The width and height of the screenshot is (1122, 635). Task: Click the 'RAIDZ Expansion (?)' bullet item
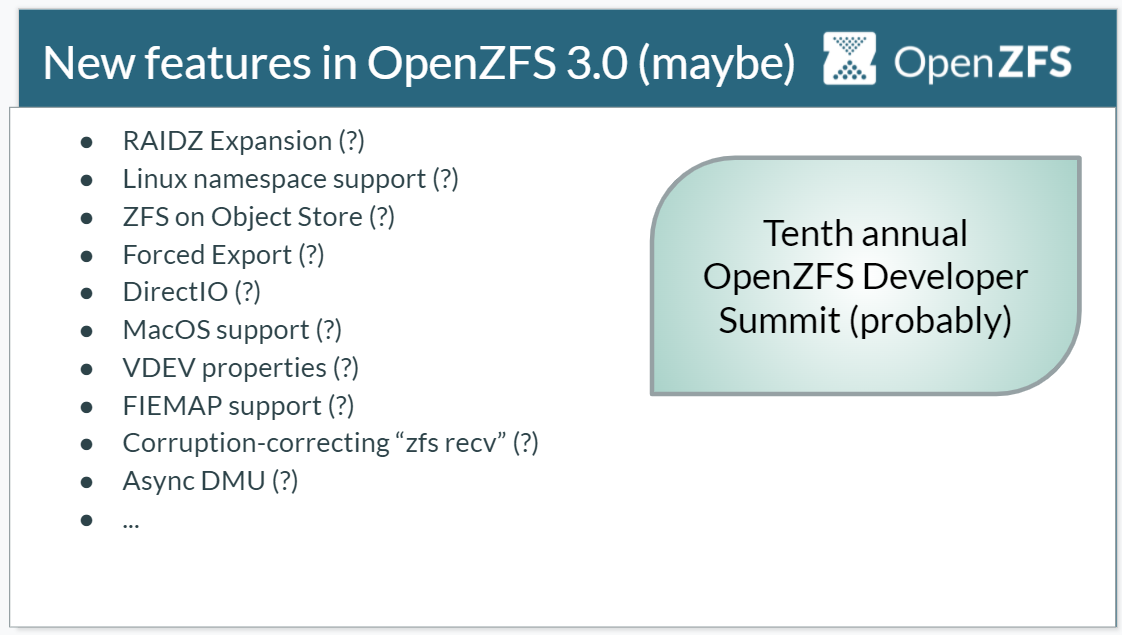[243, 141]
